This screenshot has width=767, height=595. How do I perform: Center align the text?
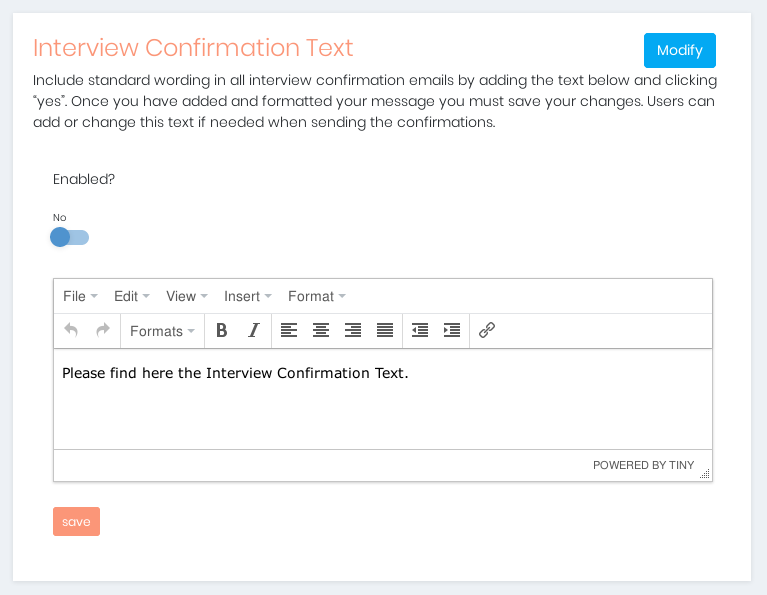pos(321,331)
